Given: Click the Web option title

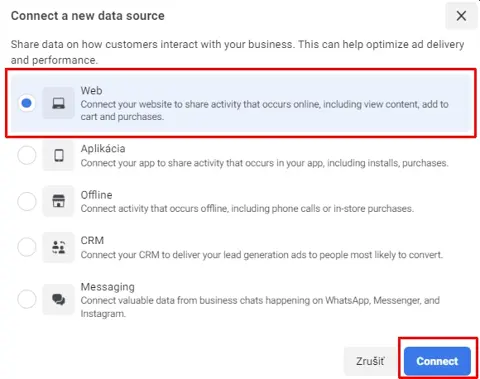Looking at the screenshot, I should click(91, 90).
